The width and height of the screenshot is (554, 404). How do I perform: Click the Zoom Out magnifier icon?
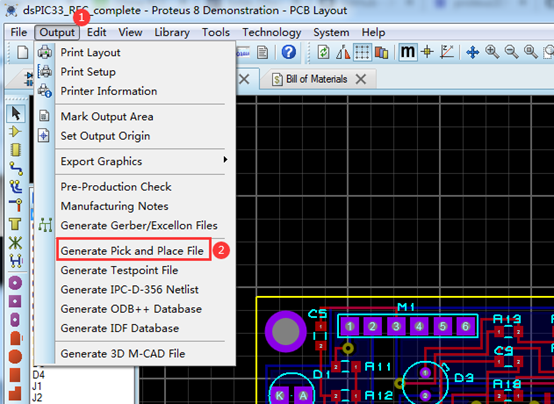click(x=511, y=52)
